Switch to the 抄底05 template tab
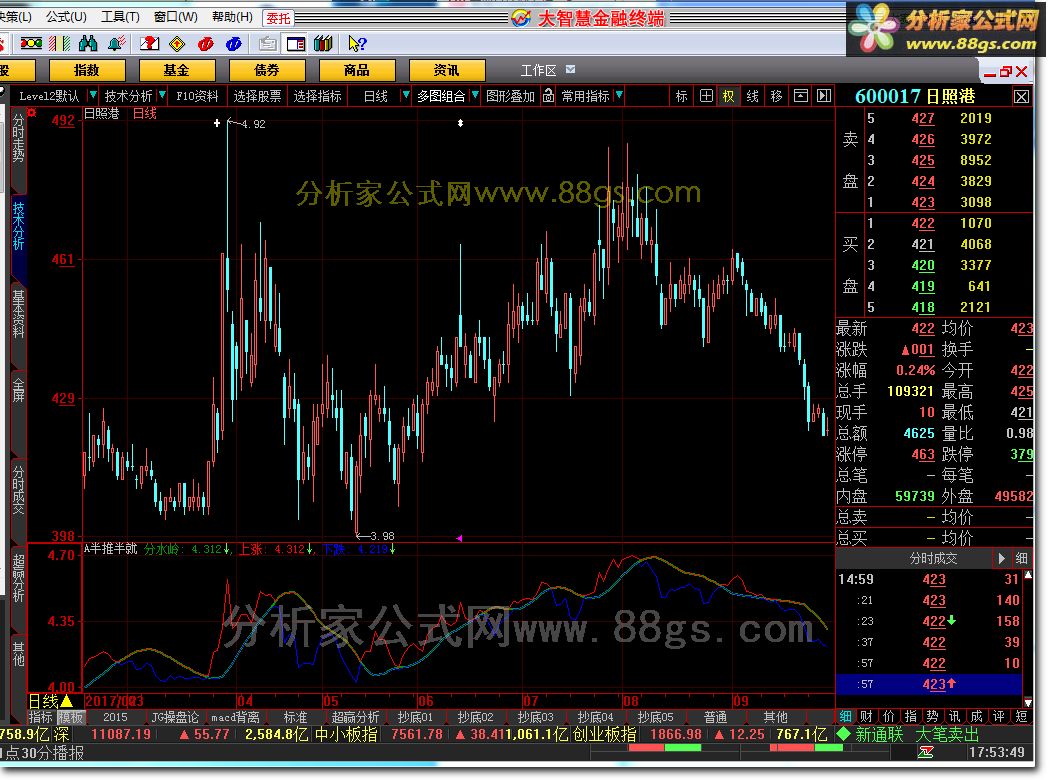 tap(655, 717)
